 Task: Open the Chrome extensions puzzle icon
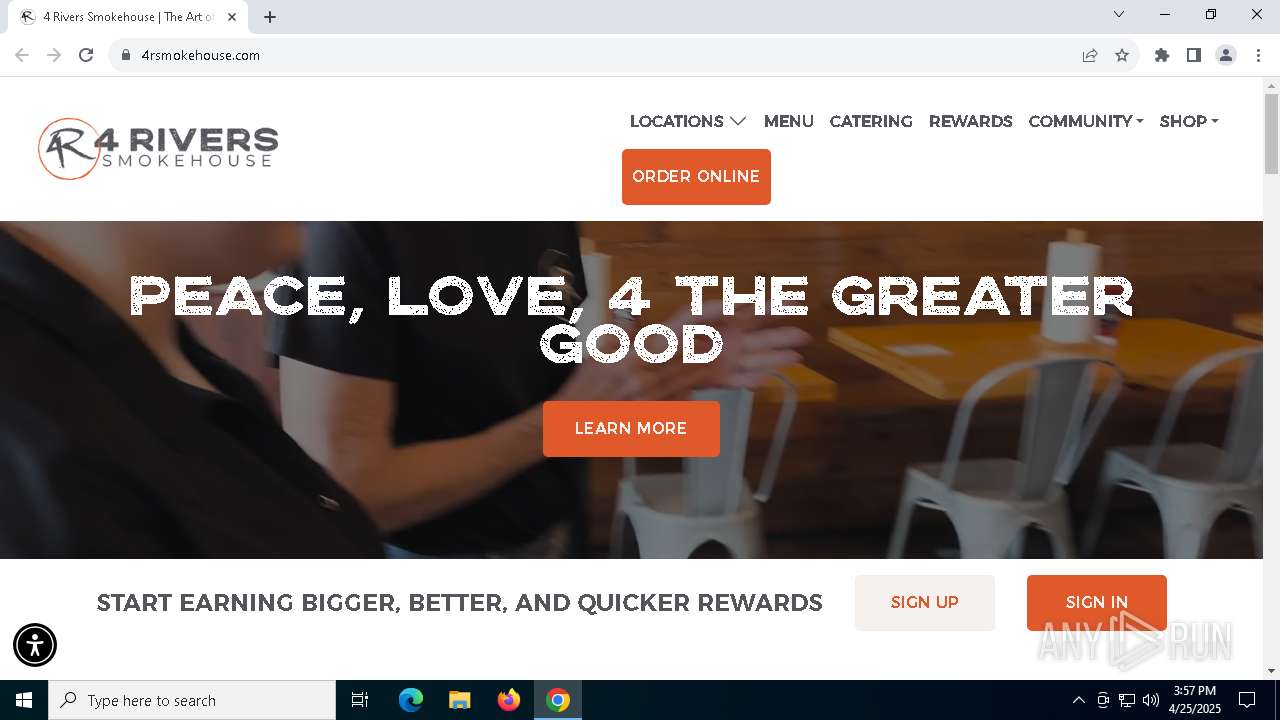click(1162, 55)
